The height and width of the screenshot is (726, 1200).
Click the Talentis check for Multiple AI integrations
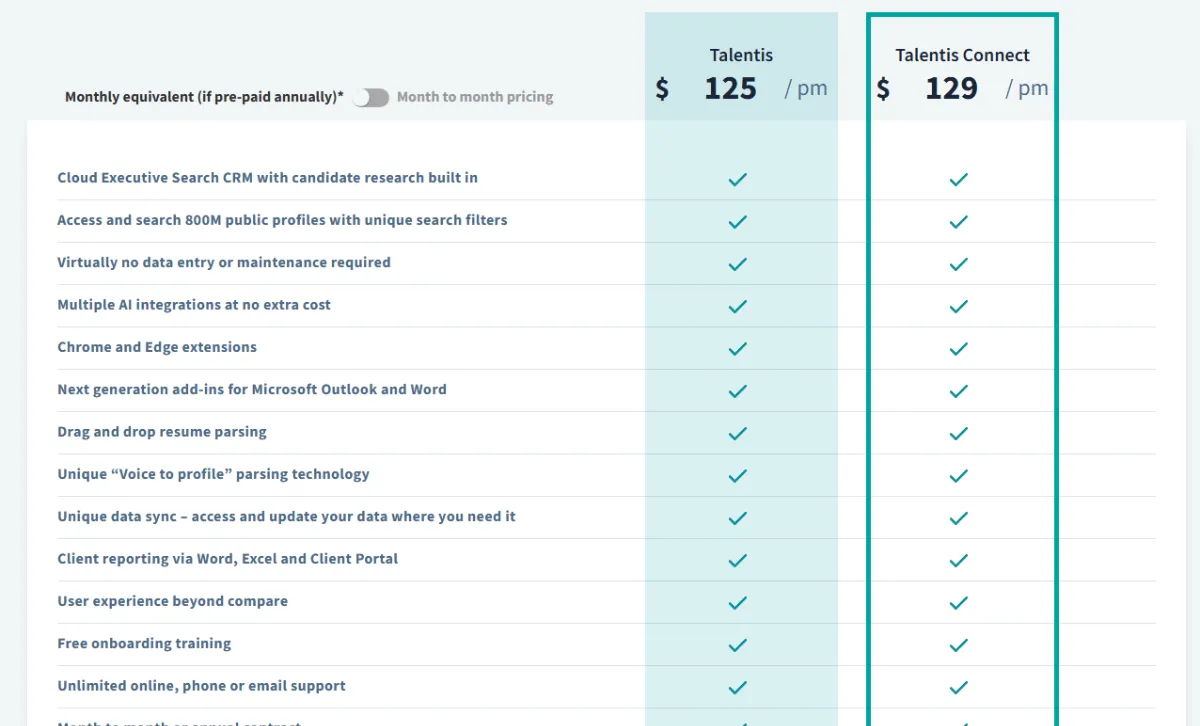(x=738, y=306)
